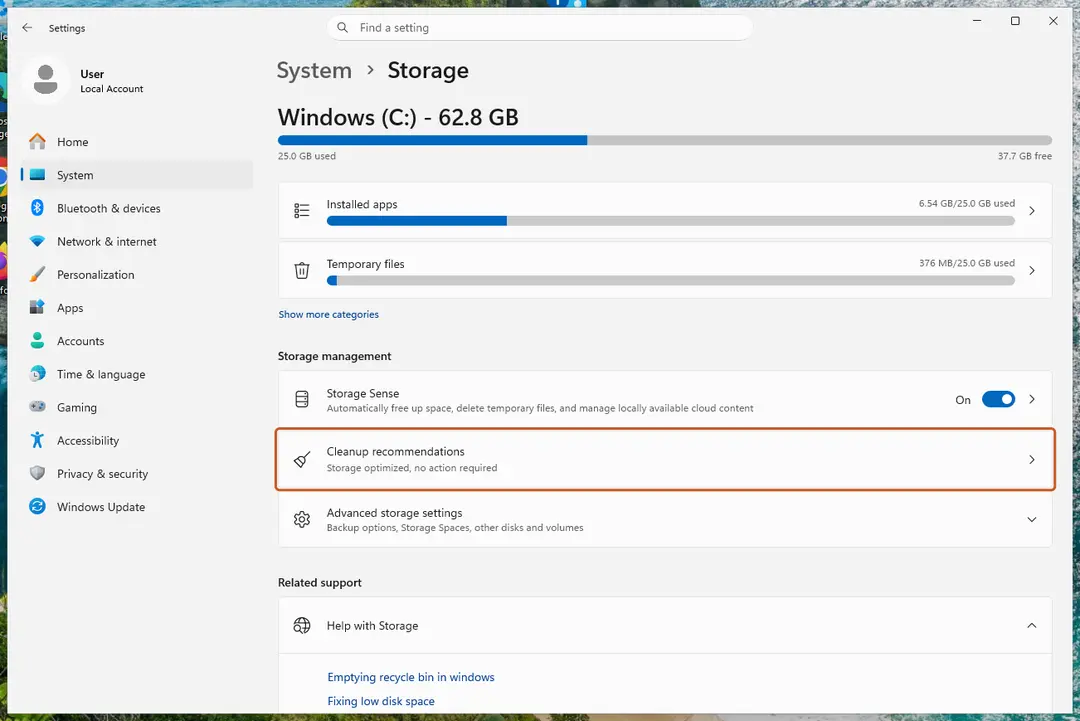Open Windows Update page
1080x721 pixels.
pos(138,506)
